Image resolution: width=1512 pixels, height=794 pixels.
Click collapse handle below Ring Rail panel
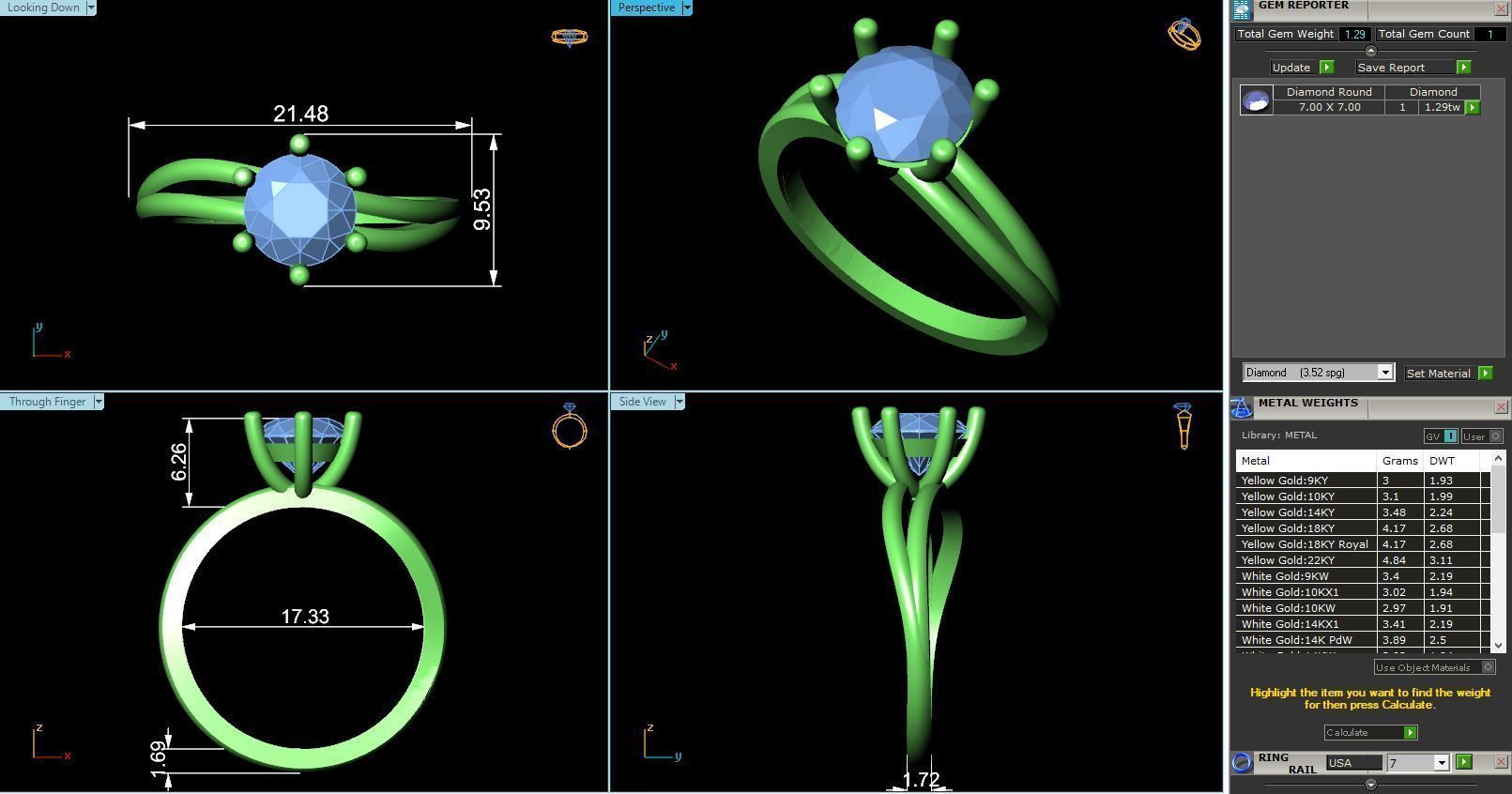(1370, 784)
